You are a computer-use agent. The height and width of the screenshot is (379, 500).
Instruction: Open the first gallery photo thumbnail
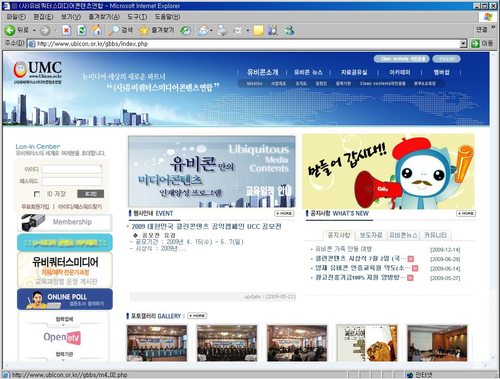157,343
